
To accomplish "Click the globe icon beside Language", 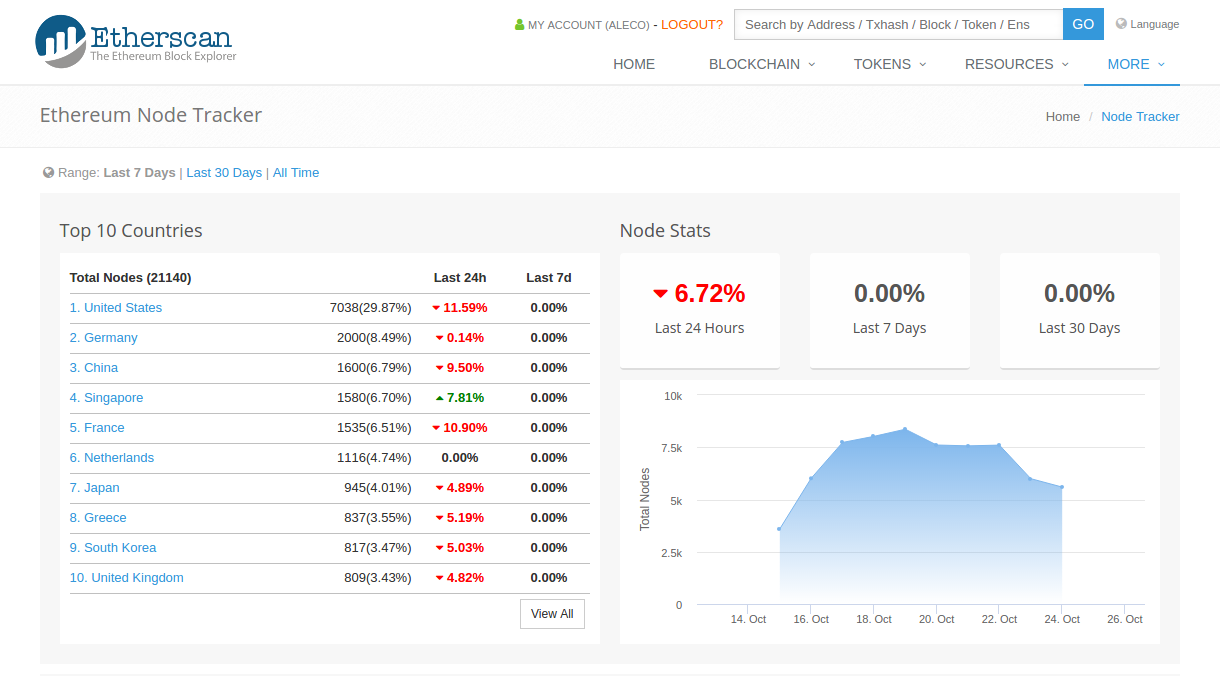I will (x=1121, y=24).
